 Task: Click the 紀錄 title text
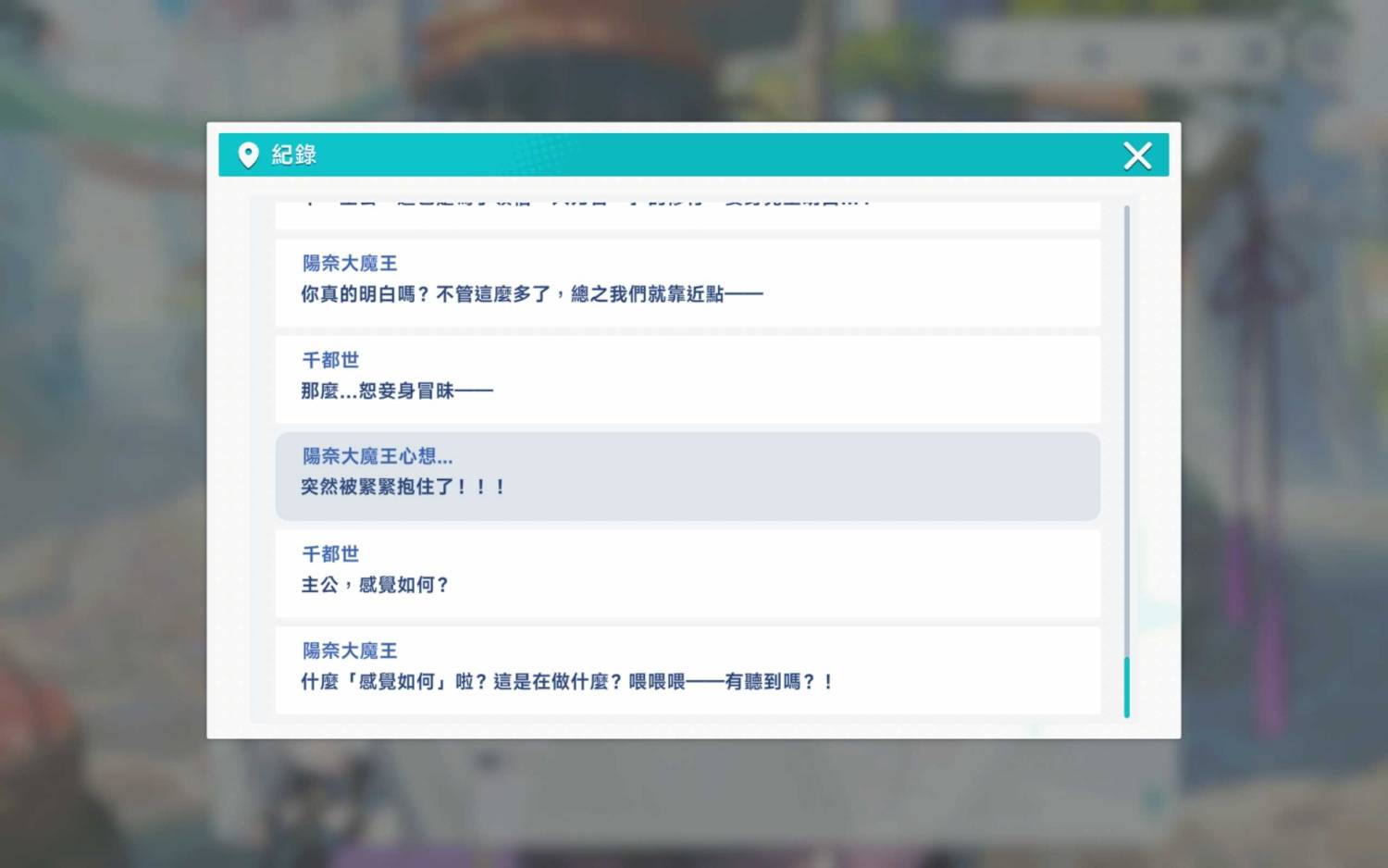tap(294, 155)
